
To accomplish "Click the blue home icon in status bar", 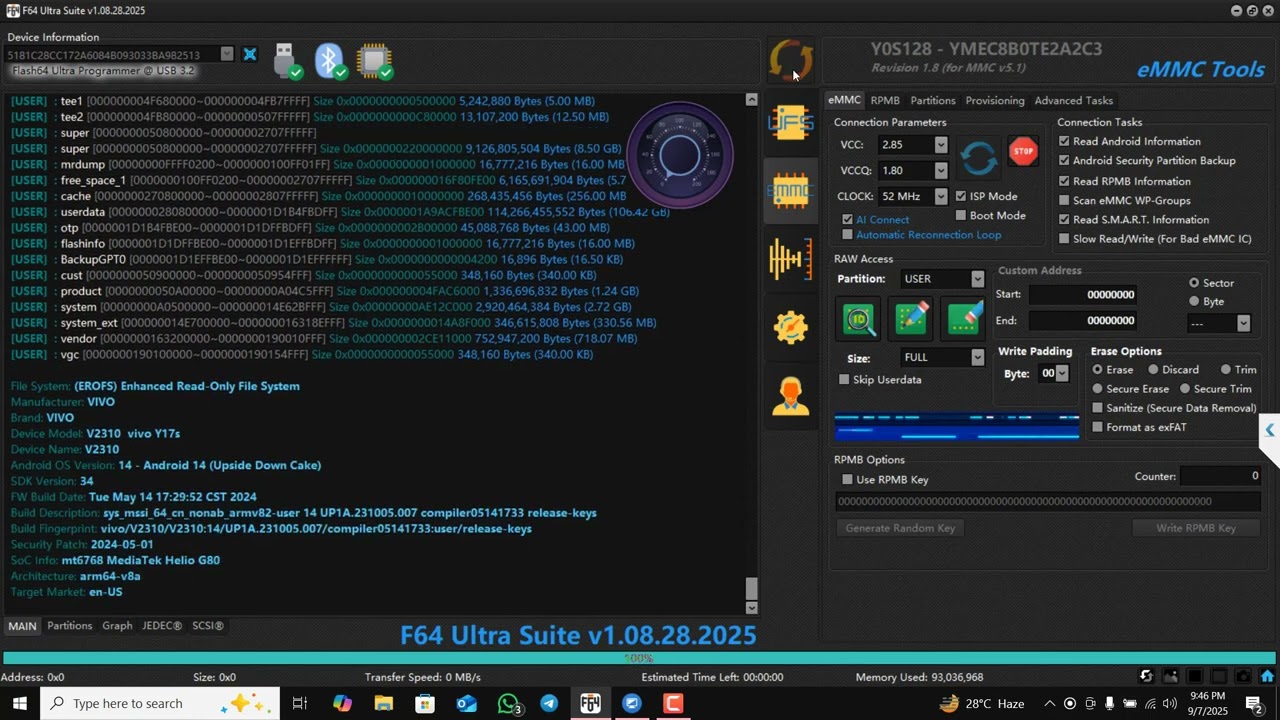I will (x=1266, y=677).
